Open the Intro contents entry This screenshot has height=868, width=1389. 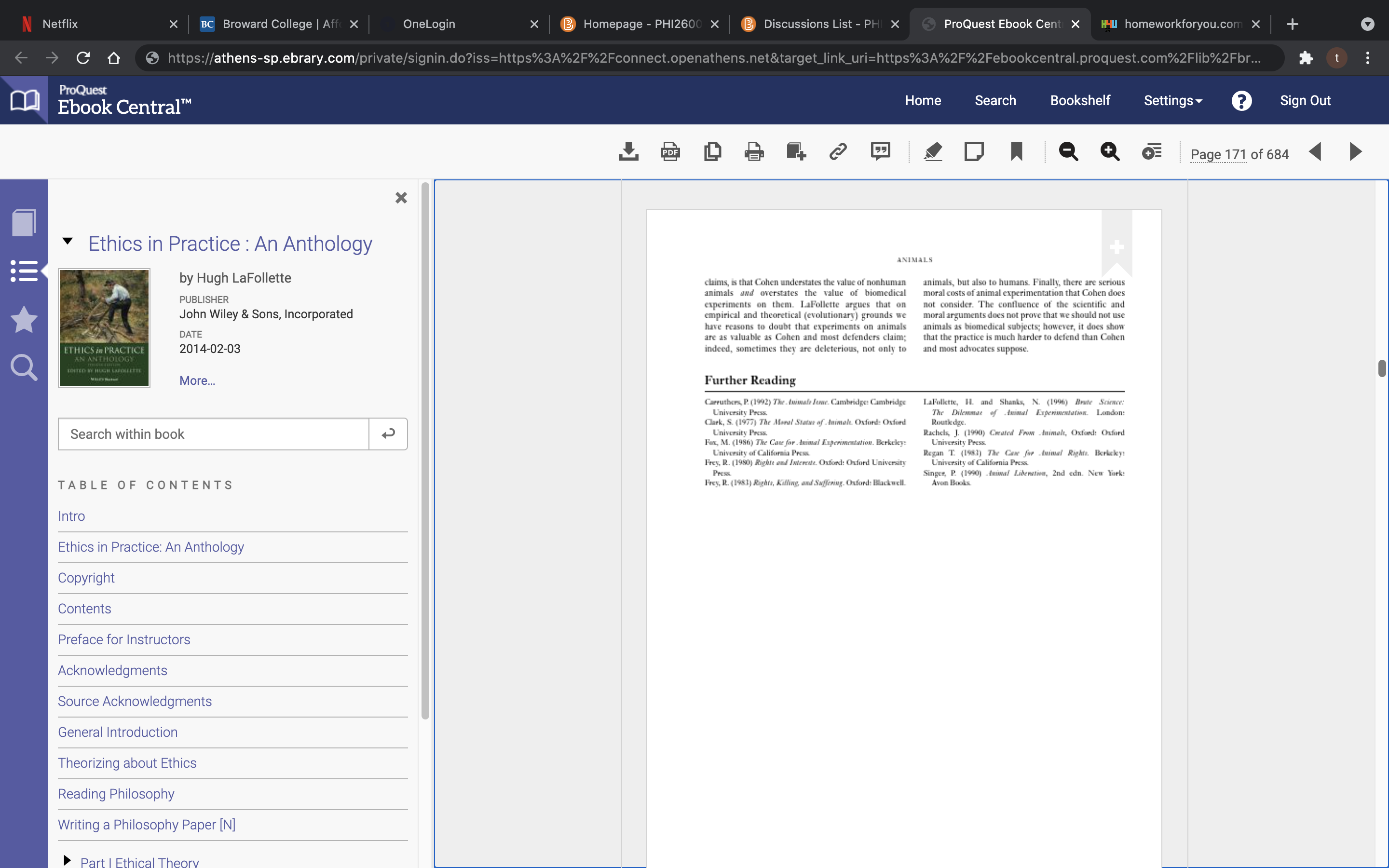pyautogui.click(x=72, y=516)
